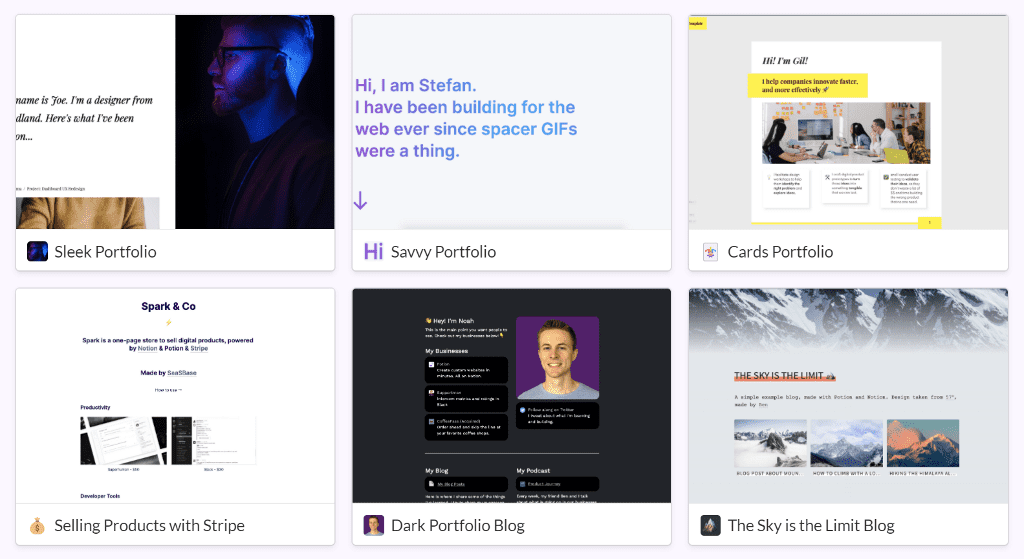The height and width of the screenshot is (559, 1024).
Task: Click the avatar icon beside Dark Portfolio Blog
Action: pyautogui.click(x=373, y=525)
